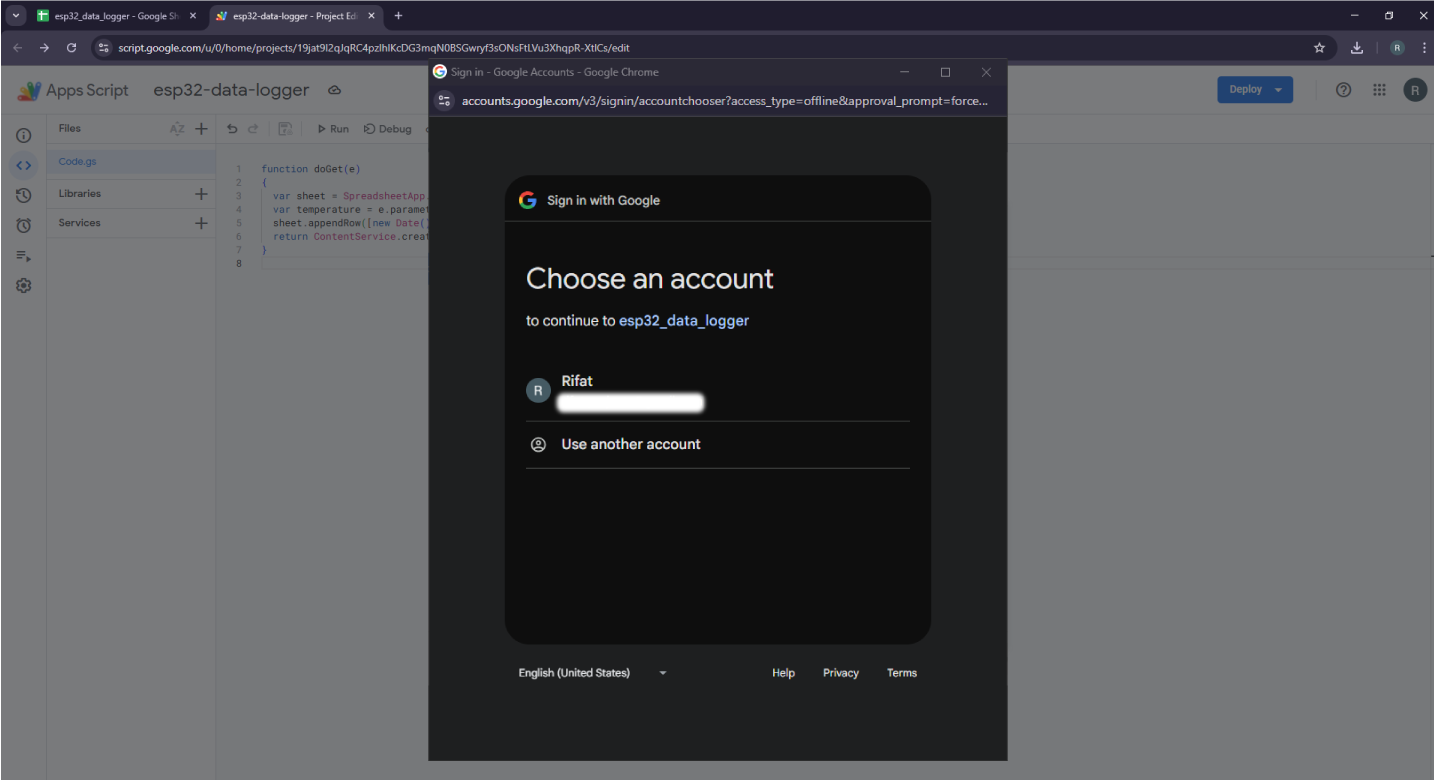The image size is (1434, 780).
Task: Open Project Settings gear icon
Action: click(x=24, y=286)
